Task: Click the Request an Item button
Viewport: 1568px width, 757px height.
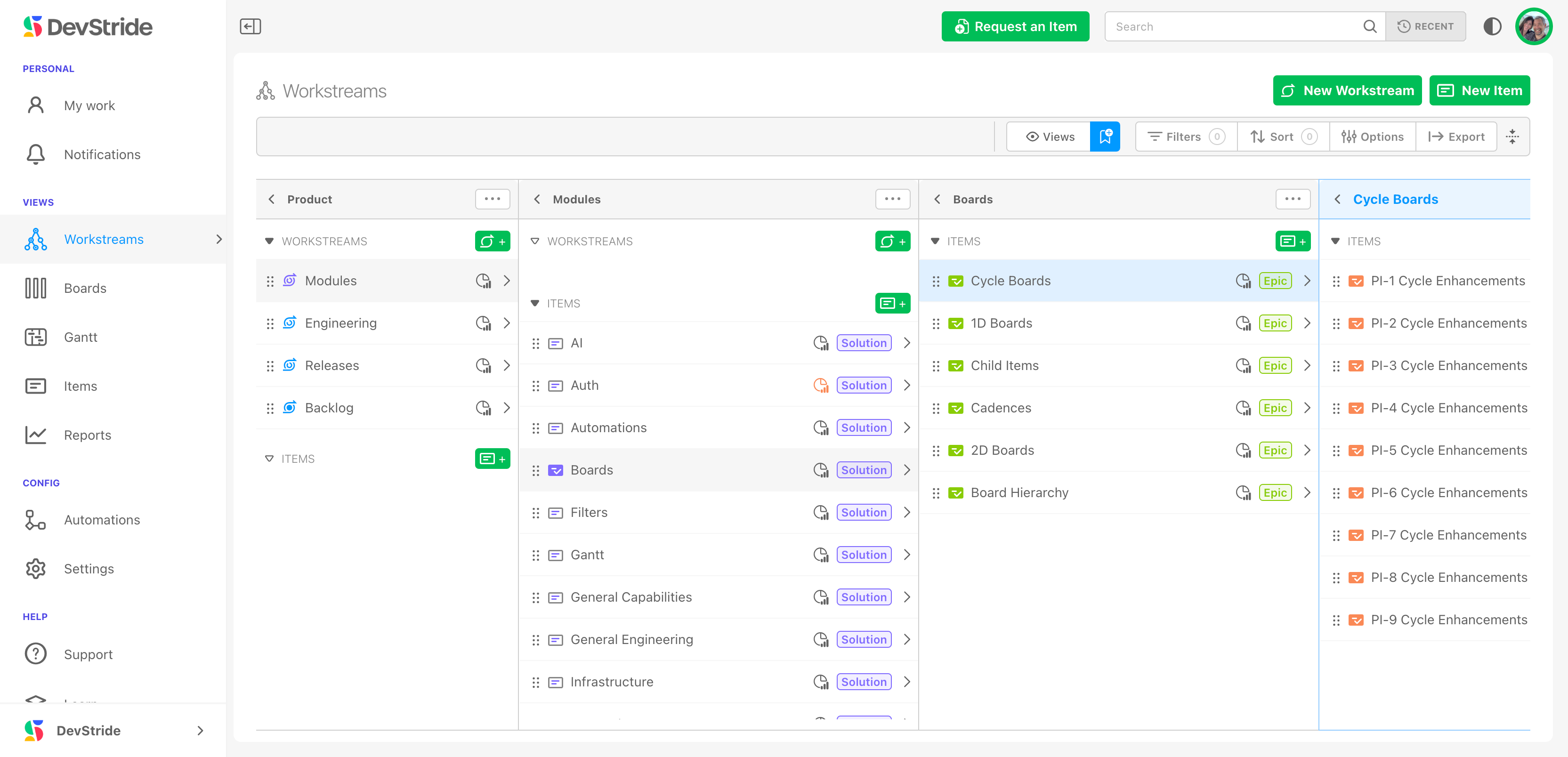Action: [x=1015, y=26]
